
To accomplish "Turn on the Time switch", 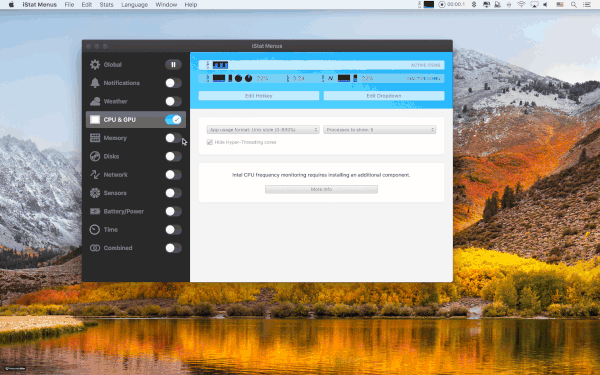I will 173,230.
